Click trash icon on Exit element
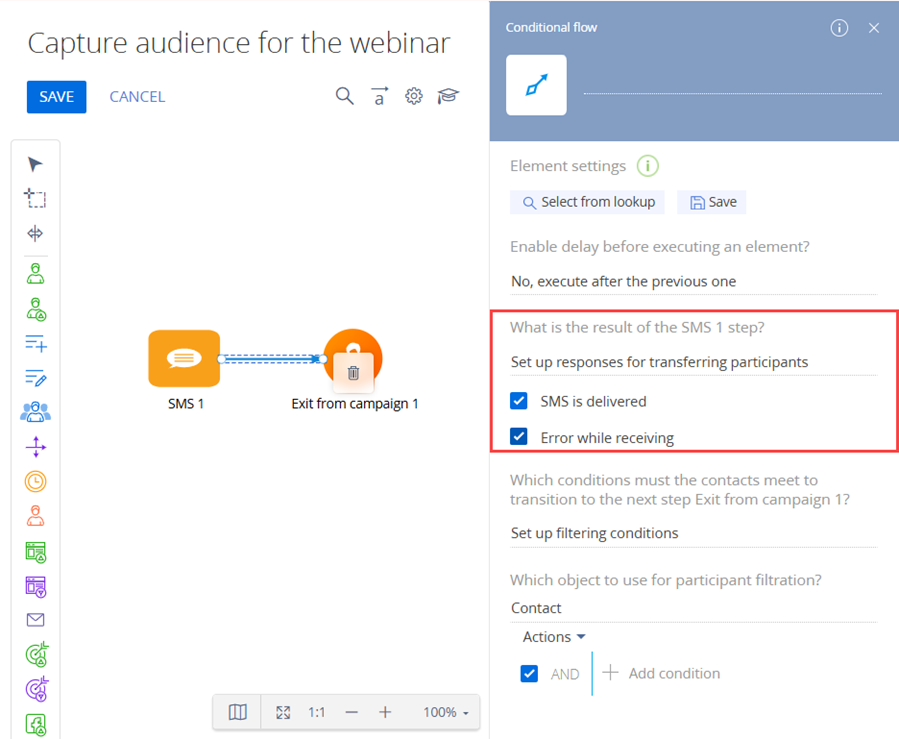 [x=353, y=373]
